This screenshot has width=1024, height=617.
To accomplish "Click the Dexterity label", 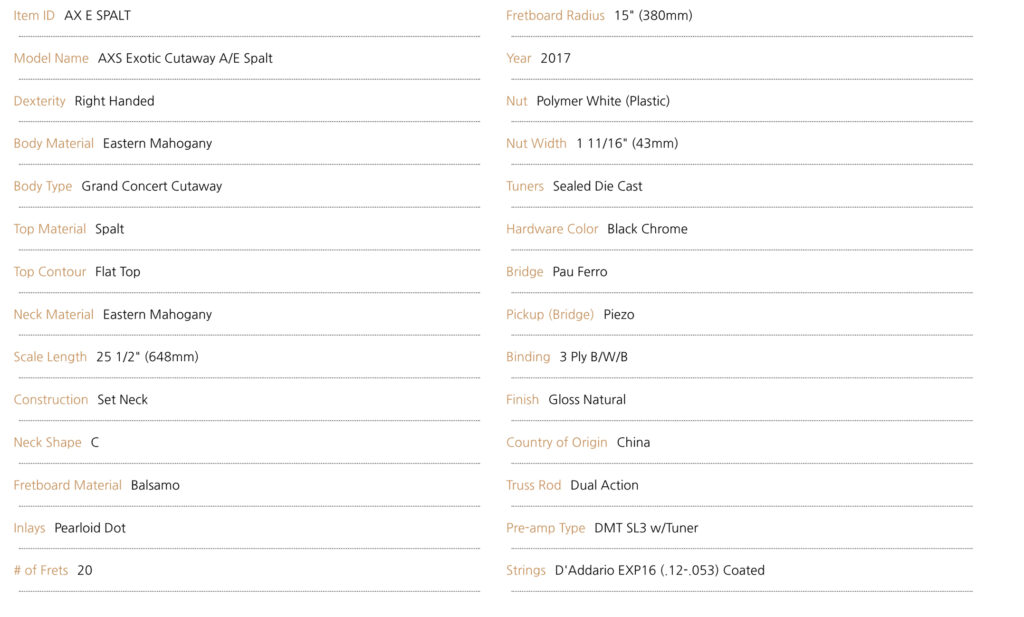I will (39, 101).
